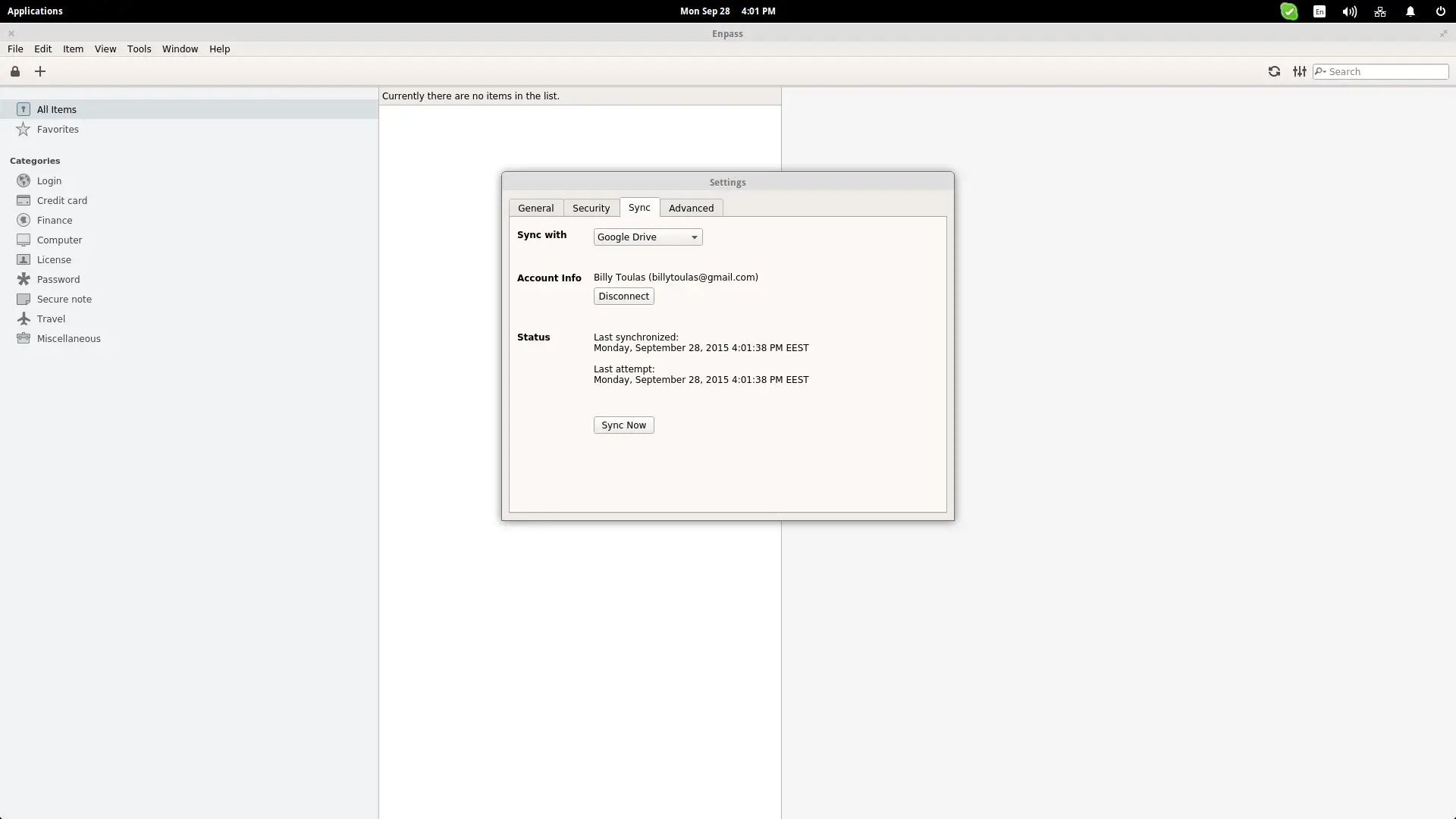The height and width of the screenshot is (819, 1456).
Task: Select All Items in the sidebar
Action: [190, 109]
